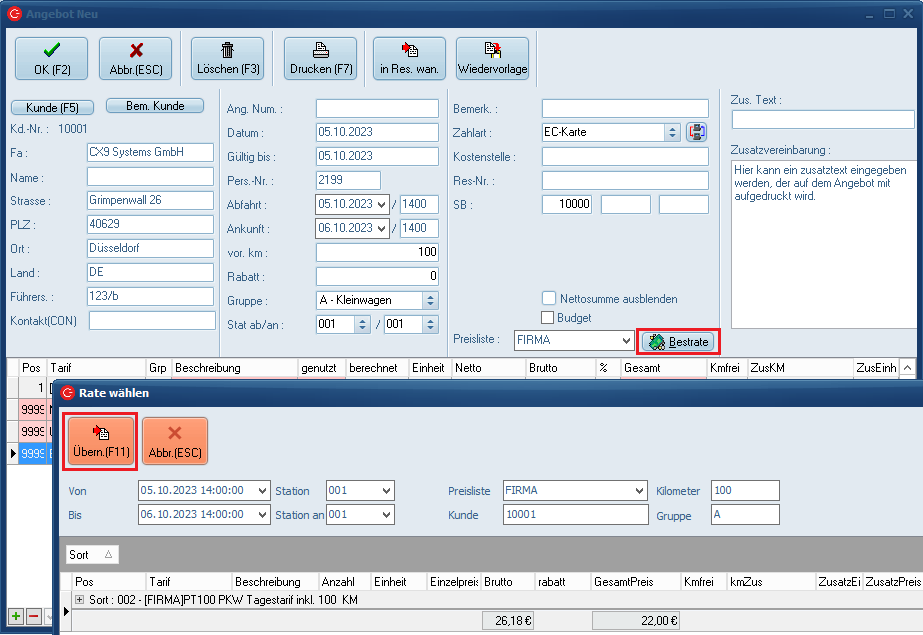
Task: Apply selected rate with Übern.(F11)
Action: tap(100, 441)
